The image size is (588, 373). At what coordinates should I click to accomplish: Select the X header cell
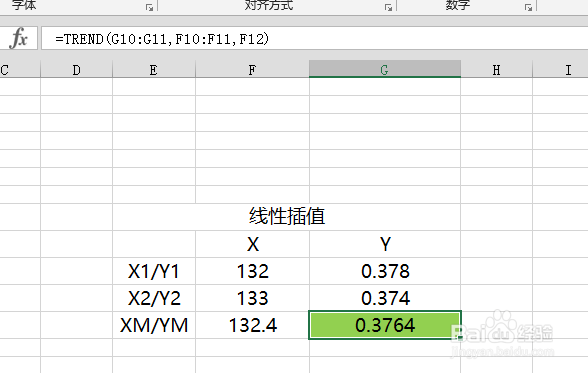tap(252, 244)
